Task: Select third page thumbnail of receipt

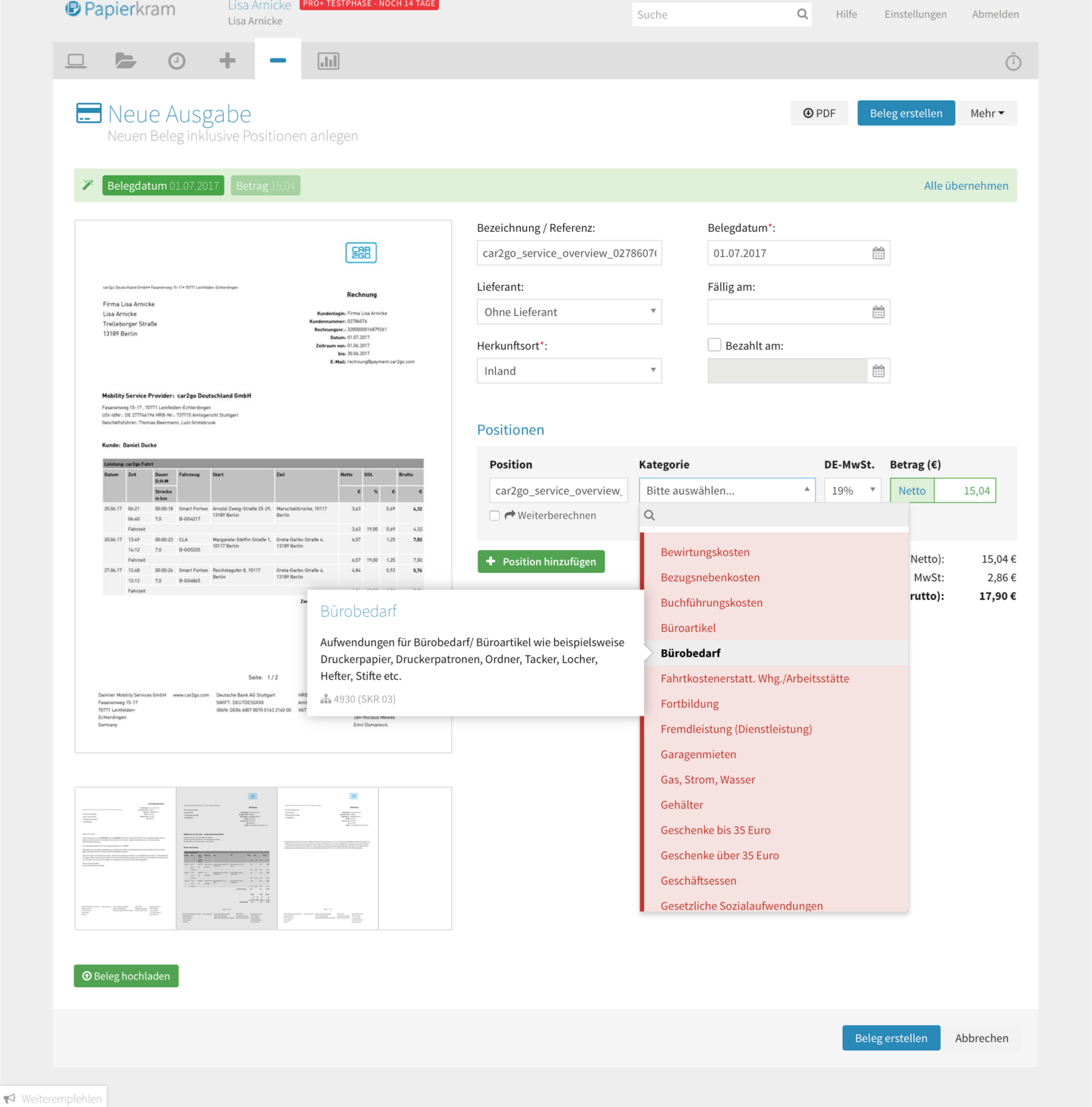Action: click(x=328, y=858)
